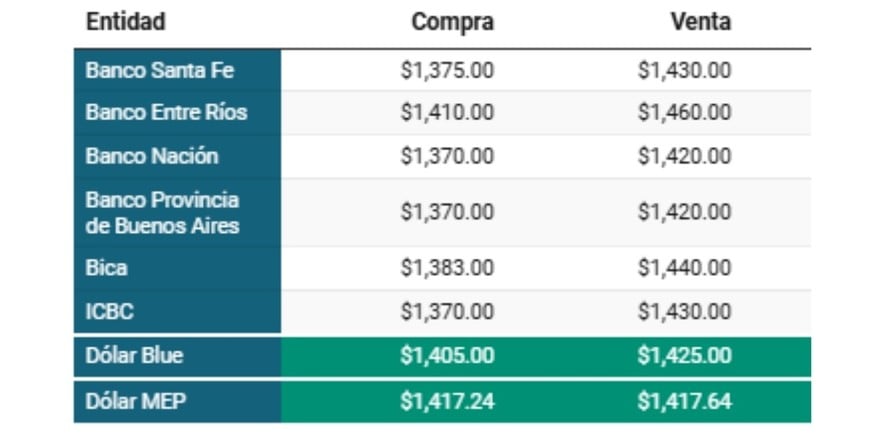
Task: Select the Banco Nación row label
Action: (152, 156)
